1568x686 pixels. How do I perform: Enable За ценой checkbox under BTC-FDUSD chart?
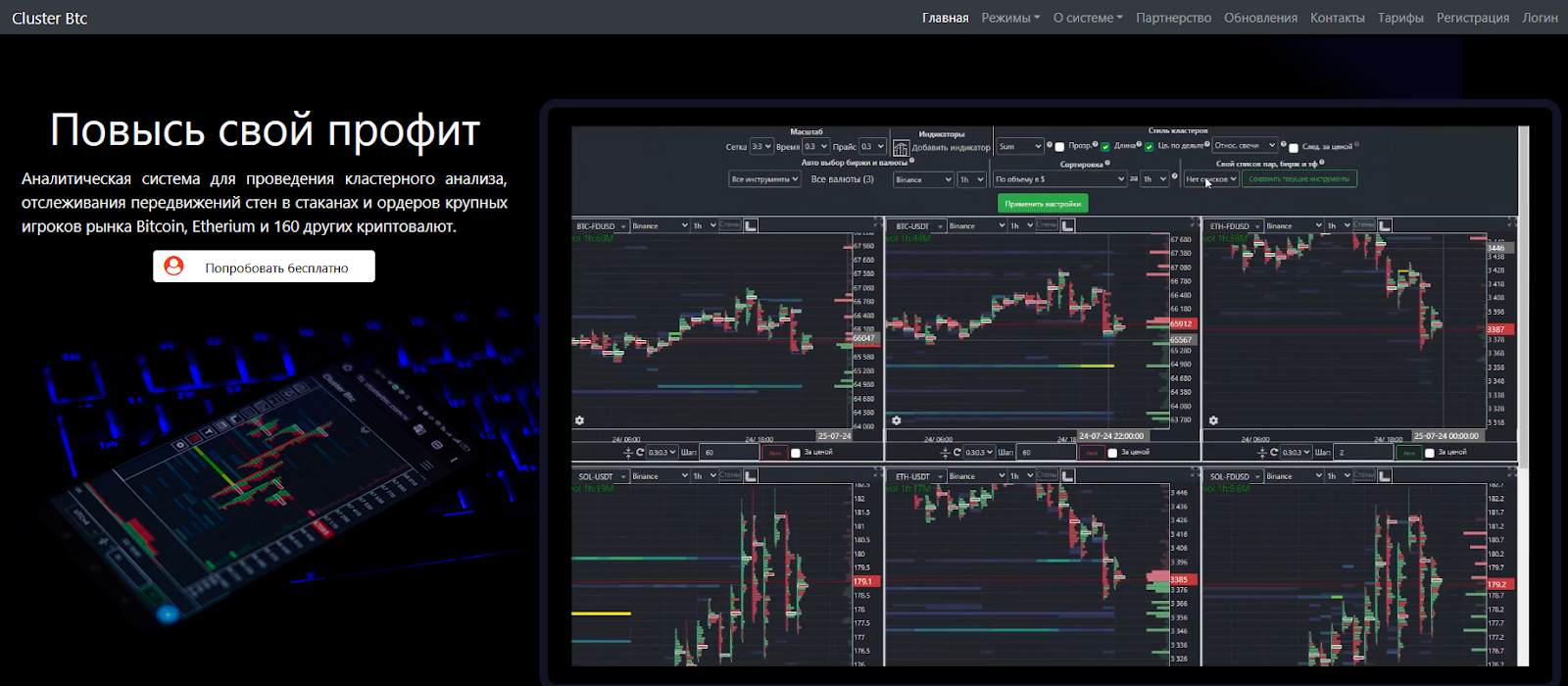(x=796, y=453)
